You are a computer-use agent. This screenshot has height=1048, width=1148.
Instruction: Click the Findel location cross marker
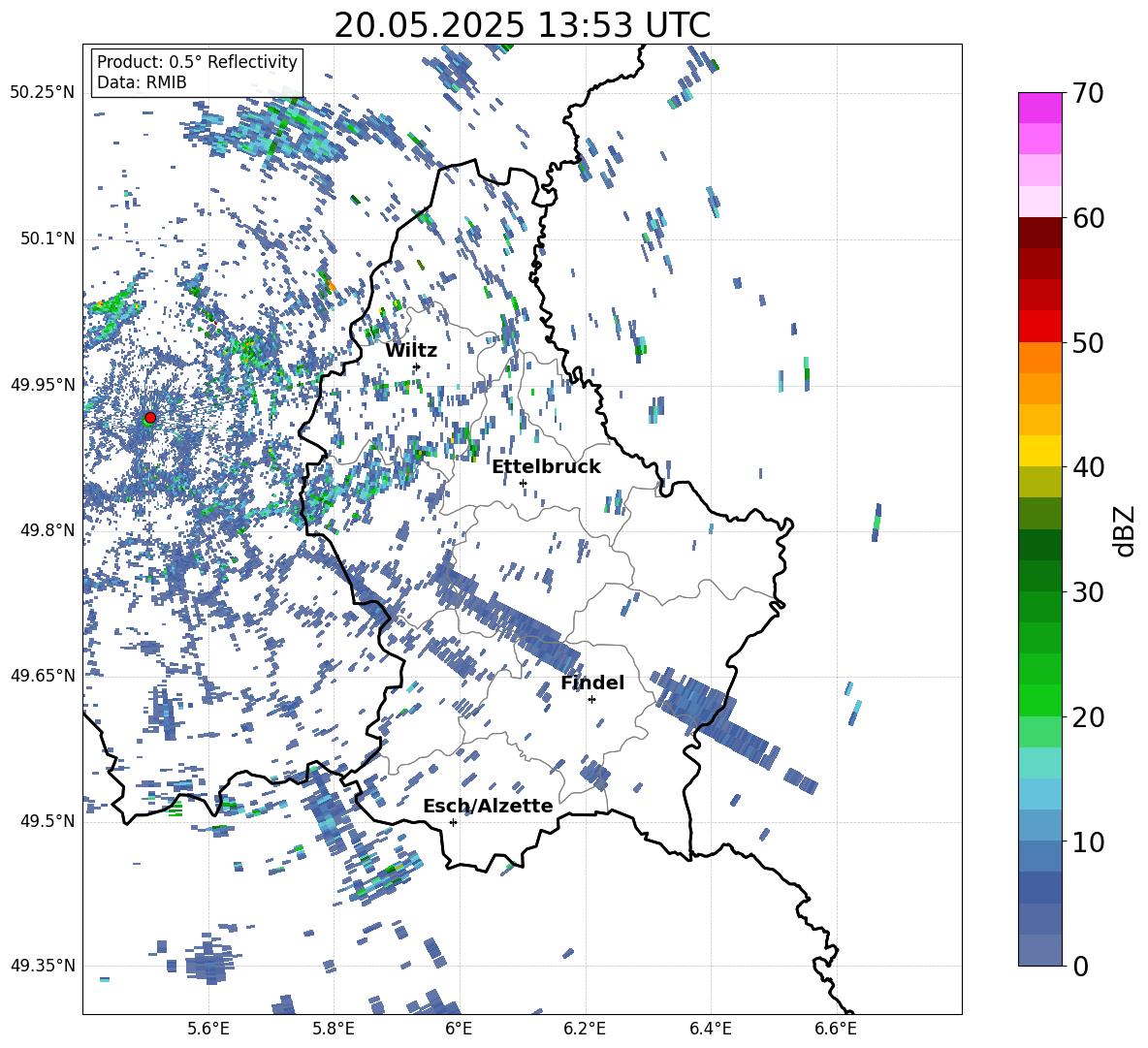tap(591, 700)
